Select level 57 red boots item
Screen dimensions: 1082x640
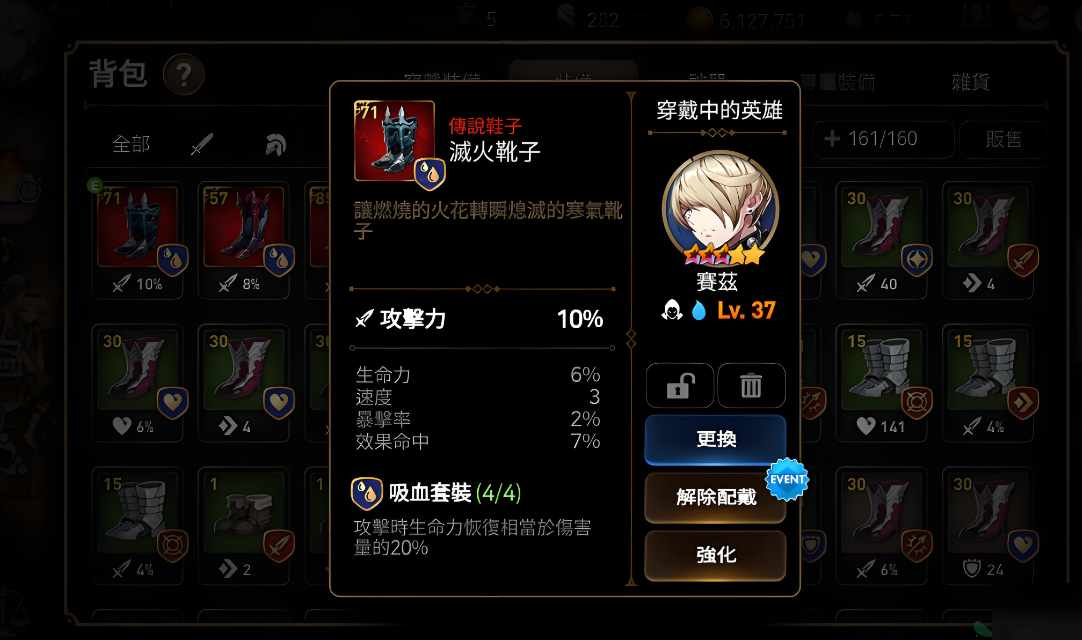pyautogui.click(x=244, y=240)
